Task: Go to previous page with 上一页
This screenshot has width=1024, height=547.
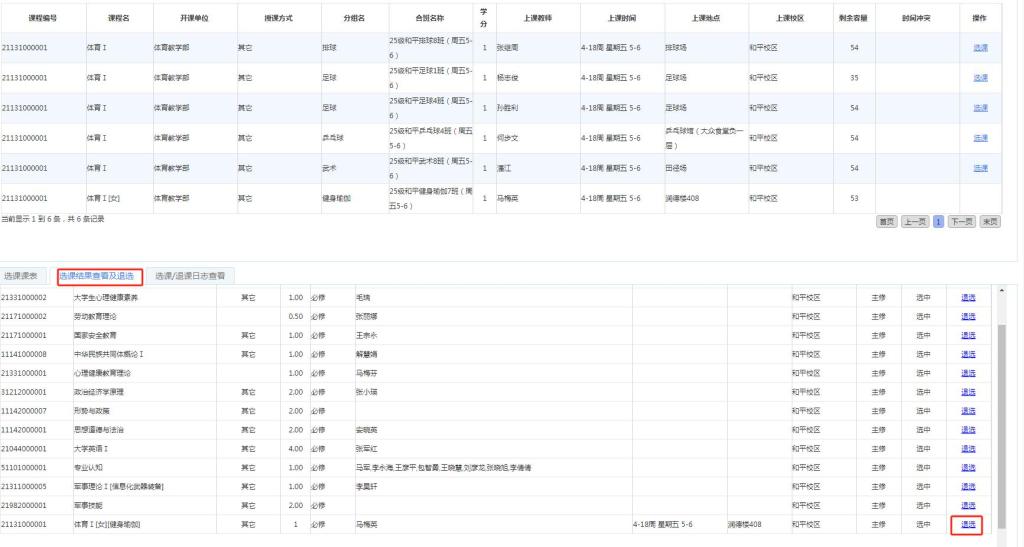Action: pyautogui.click(x=915, y=220)
